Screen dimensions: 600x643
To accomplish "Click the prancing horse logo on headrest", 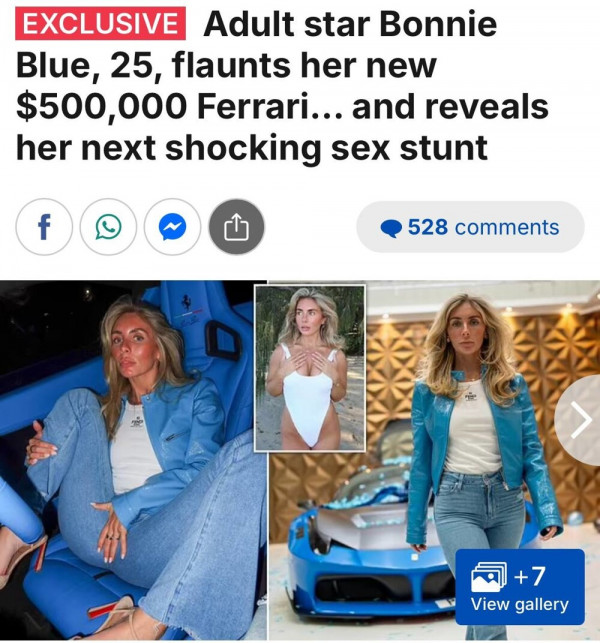I will (x=187, y=304).
